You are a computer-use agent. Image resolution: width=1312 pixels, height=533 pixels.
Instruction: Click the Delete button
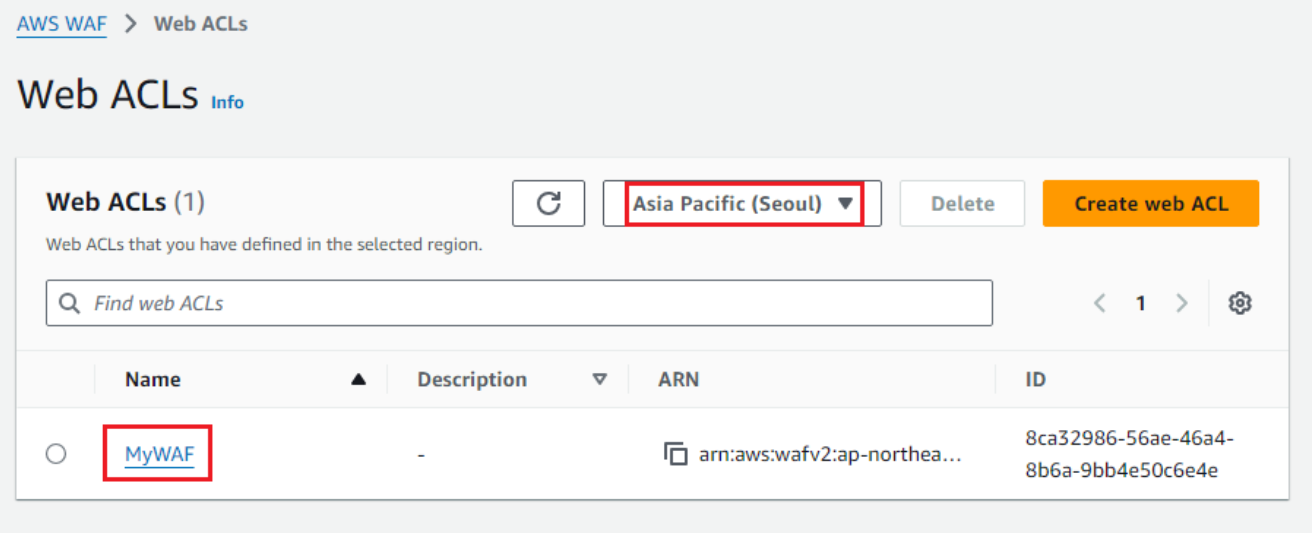click(962, 204)
